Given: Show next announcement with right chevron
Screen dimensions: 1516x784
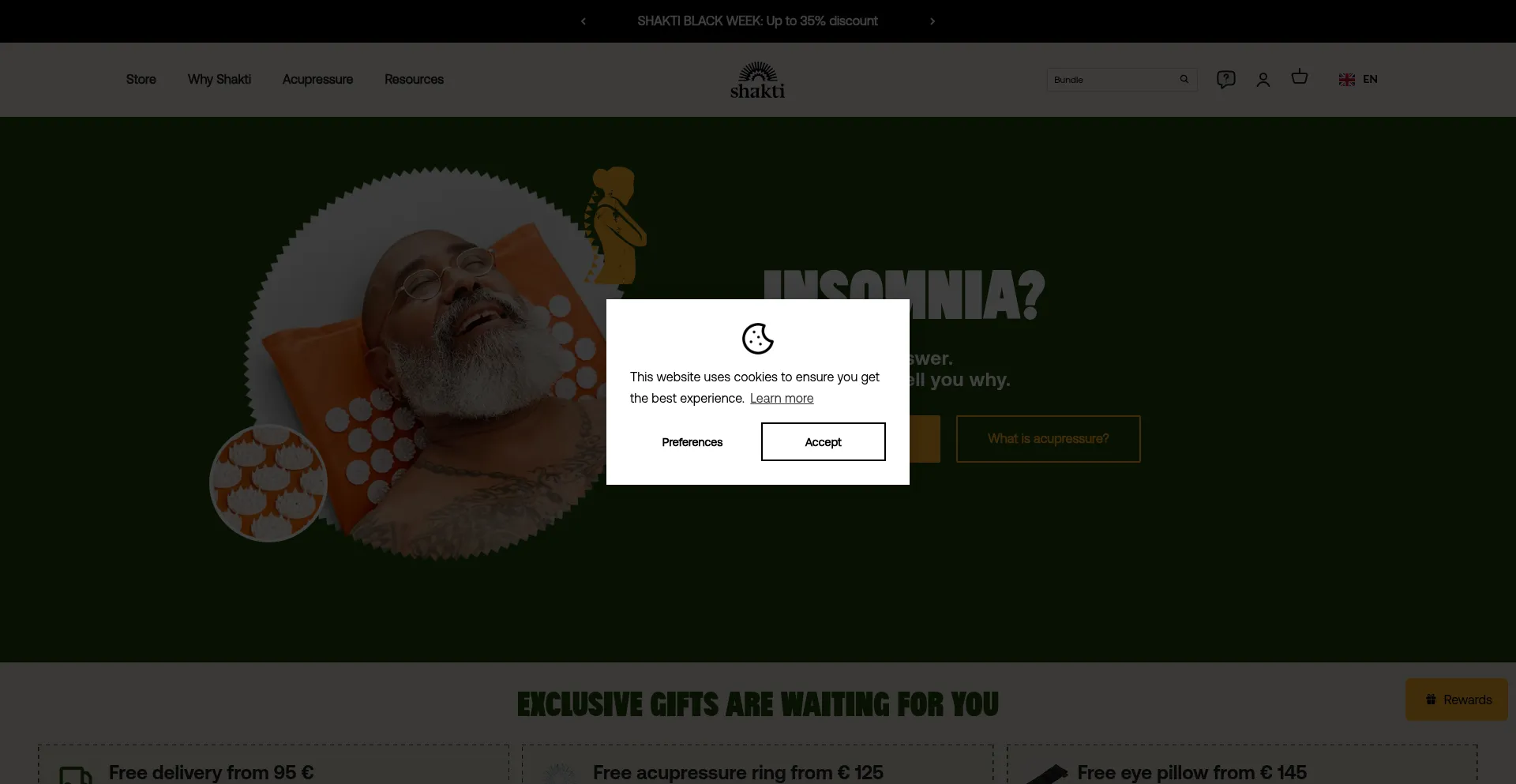Looking at the screenshot, I should point(932,21).
